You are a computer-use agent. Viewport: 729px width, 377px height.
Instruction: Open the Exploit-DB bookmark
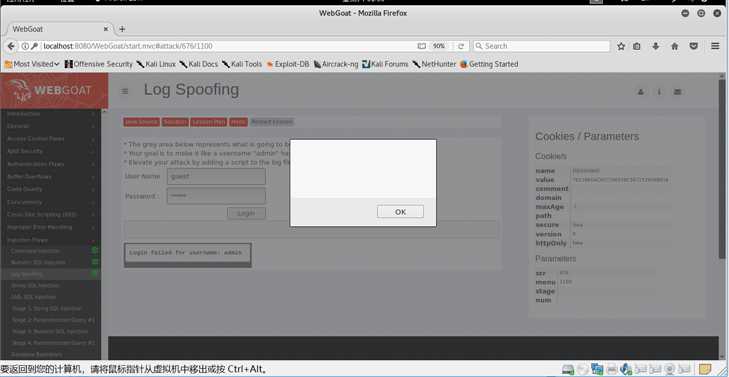[x=287, y=64]
